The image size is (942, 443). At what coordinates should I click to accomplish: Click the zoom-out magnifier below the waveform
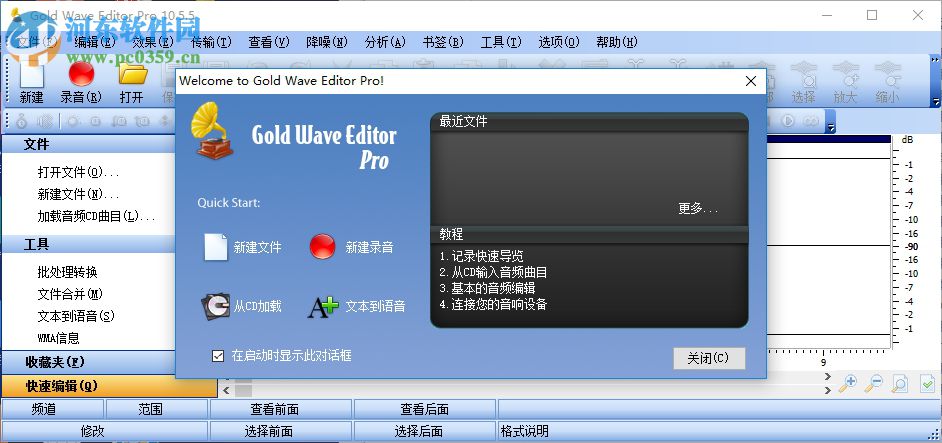873,383
